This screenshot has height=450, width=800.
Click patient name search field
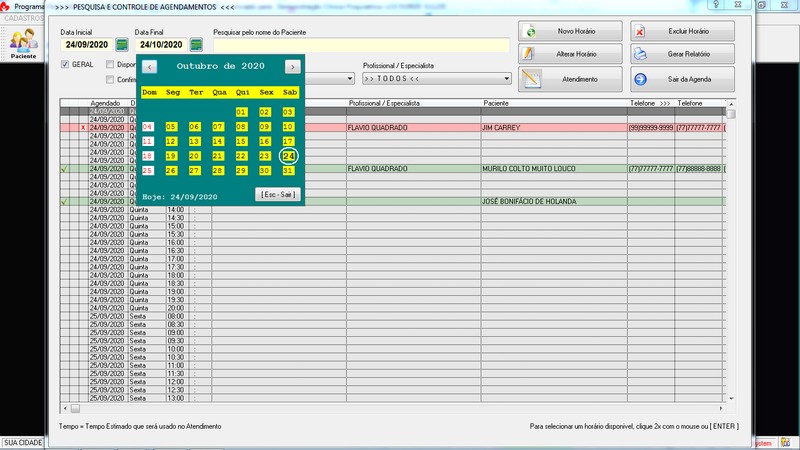pyautogui.click(x=361, y=45)
